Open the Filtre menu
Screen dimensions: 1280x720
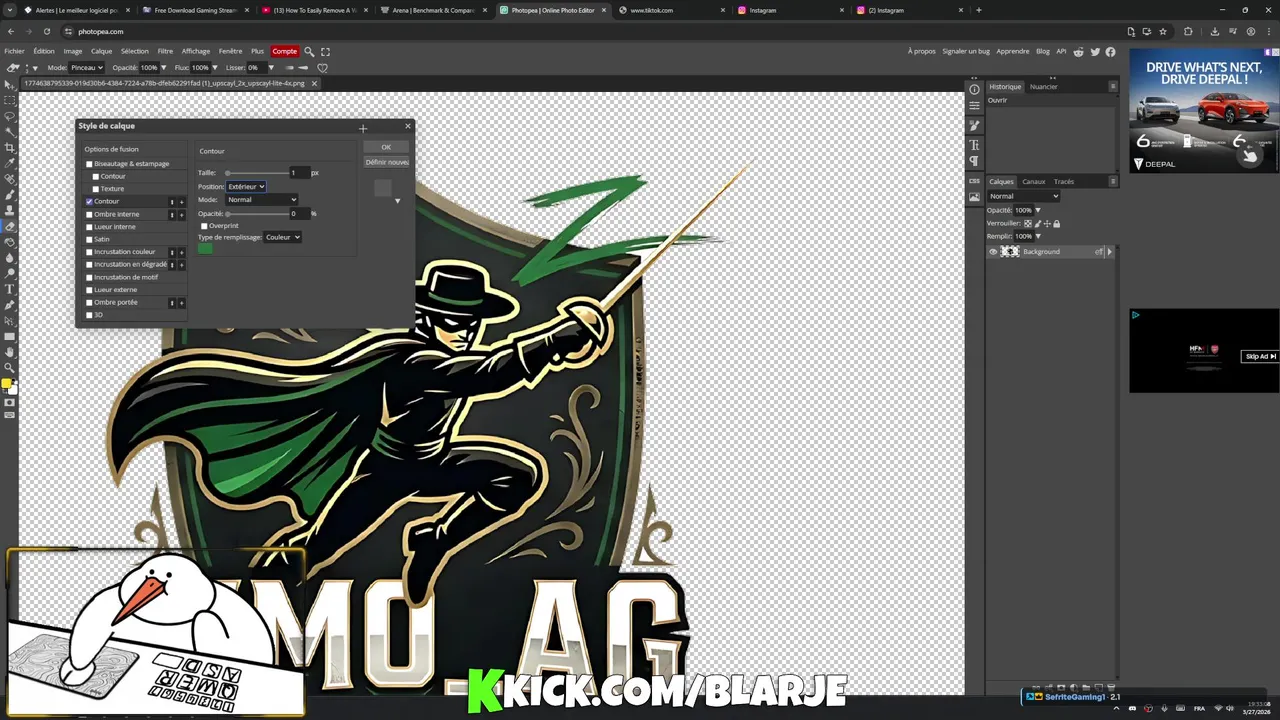(x=165, y=51)
